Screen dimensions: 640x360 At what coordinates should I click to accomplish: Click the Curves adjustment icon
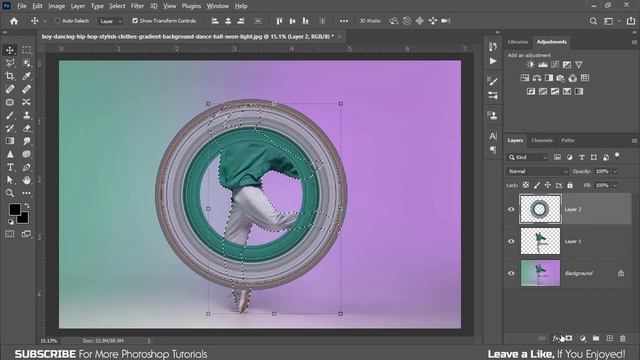[x=555, y=64]
